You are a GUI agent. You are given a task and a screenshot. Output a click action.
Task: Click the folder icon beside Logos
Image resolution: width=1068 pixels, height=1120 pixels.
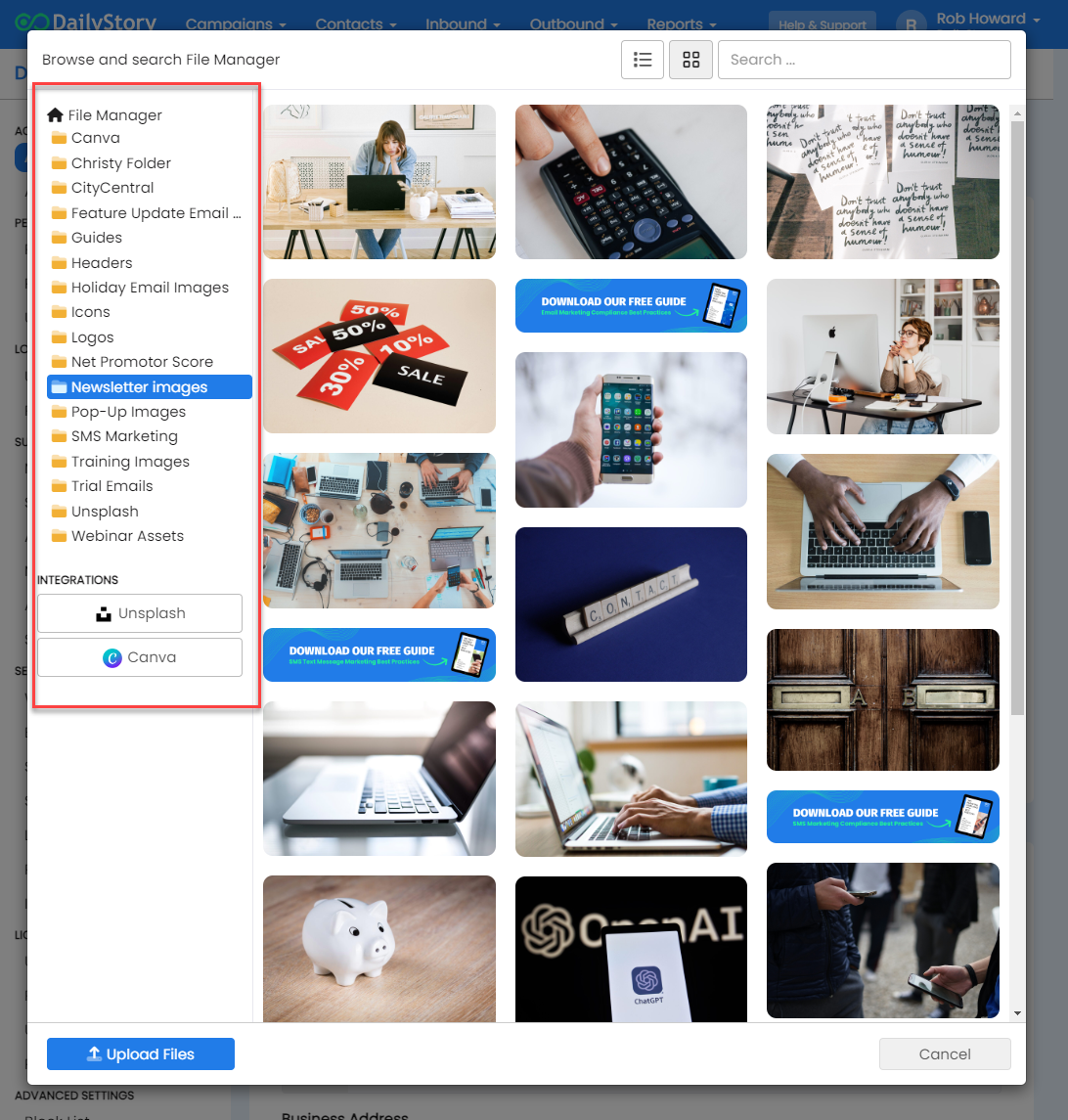60,337
